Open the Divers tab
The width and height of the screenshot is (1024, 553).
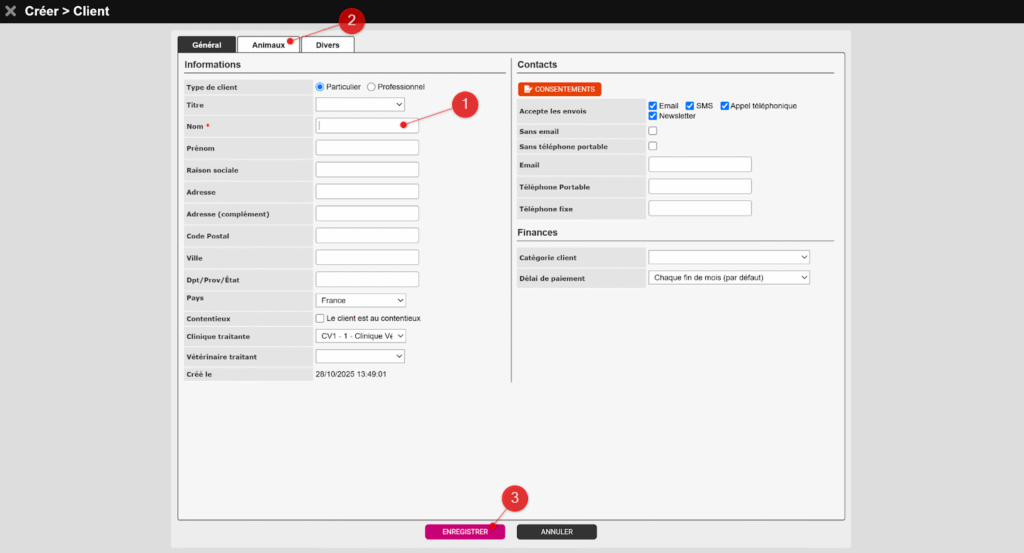327,45
